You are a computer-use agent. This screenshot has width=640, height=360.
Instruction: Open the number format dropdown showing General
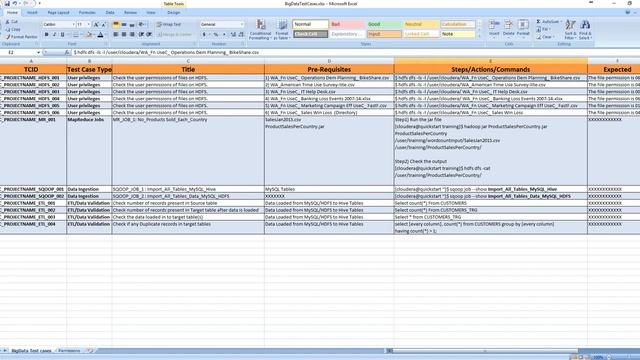[242, 24]
